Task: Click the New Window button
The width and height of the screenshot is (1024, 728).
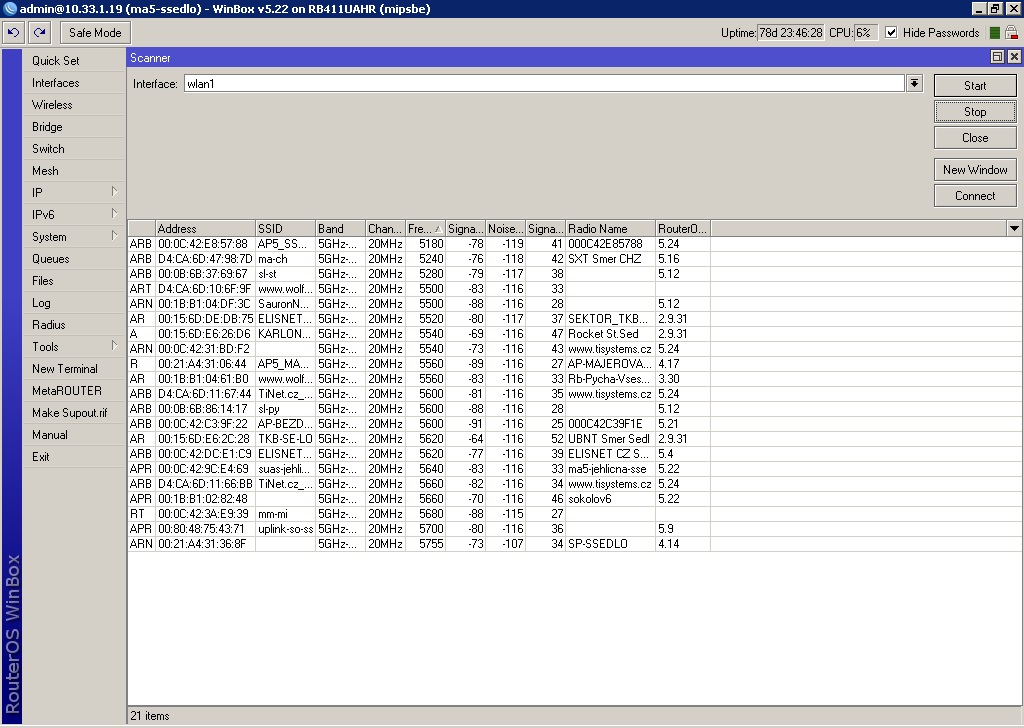Action: [x=975, y=170]
